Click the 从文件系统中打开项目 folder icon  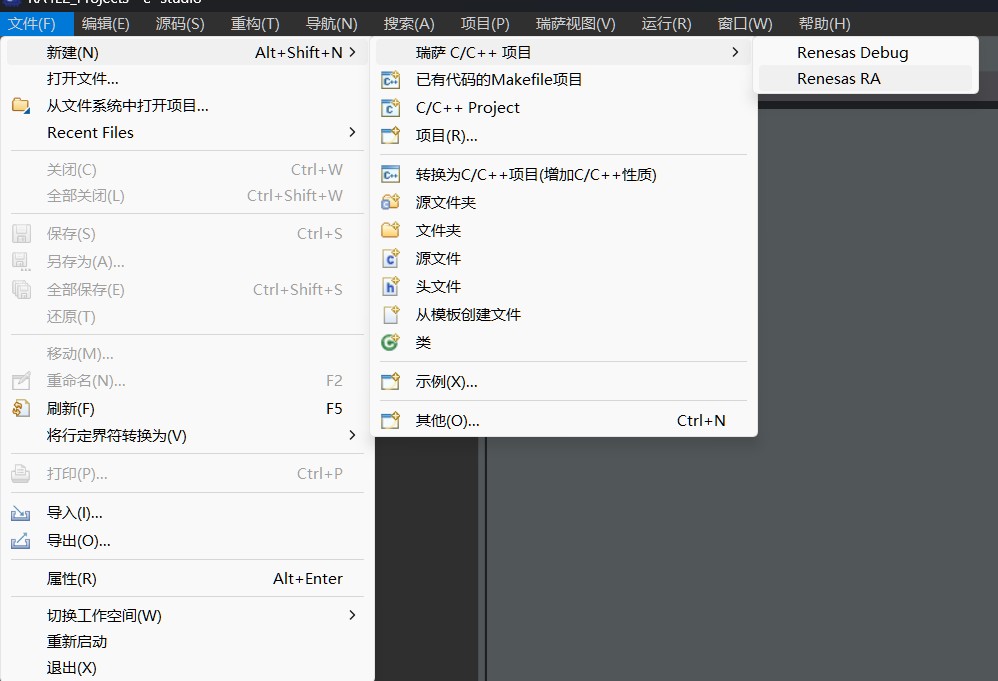[x=21, y=105]
